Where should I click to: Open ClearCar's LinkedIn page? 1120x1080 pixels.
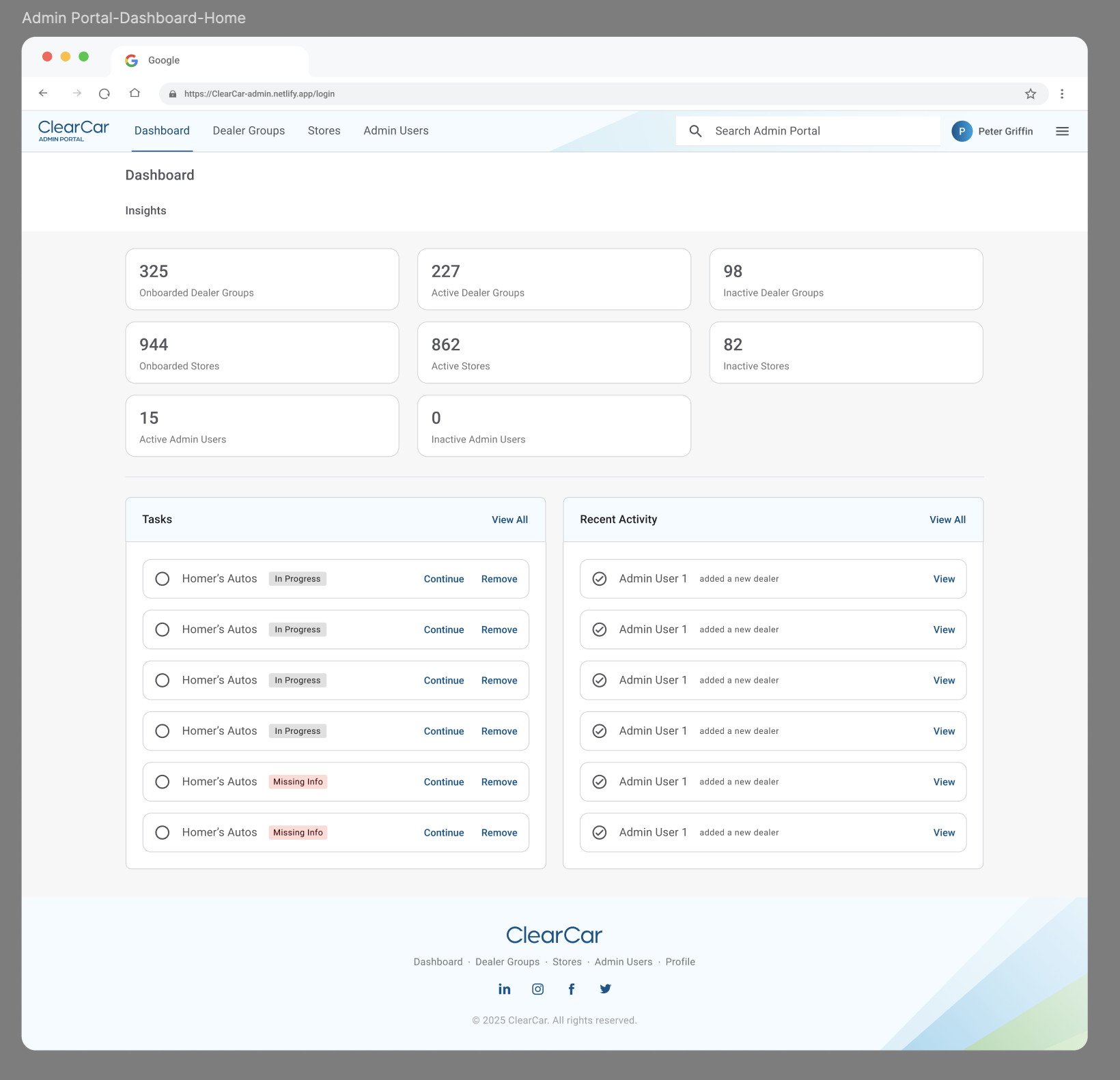(x=504, y=989)
